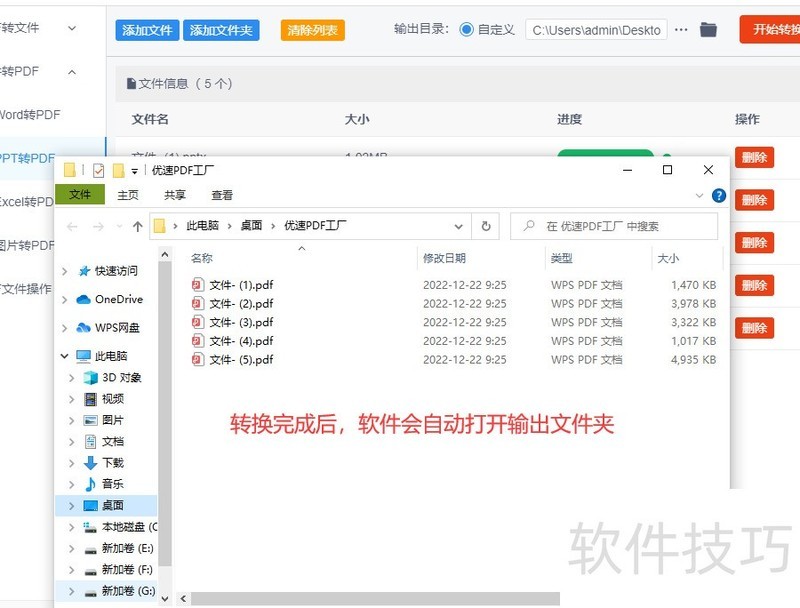Select 图片 in the navigation pane
800x608 pixels.
pos(113,420)
